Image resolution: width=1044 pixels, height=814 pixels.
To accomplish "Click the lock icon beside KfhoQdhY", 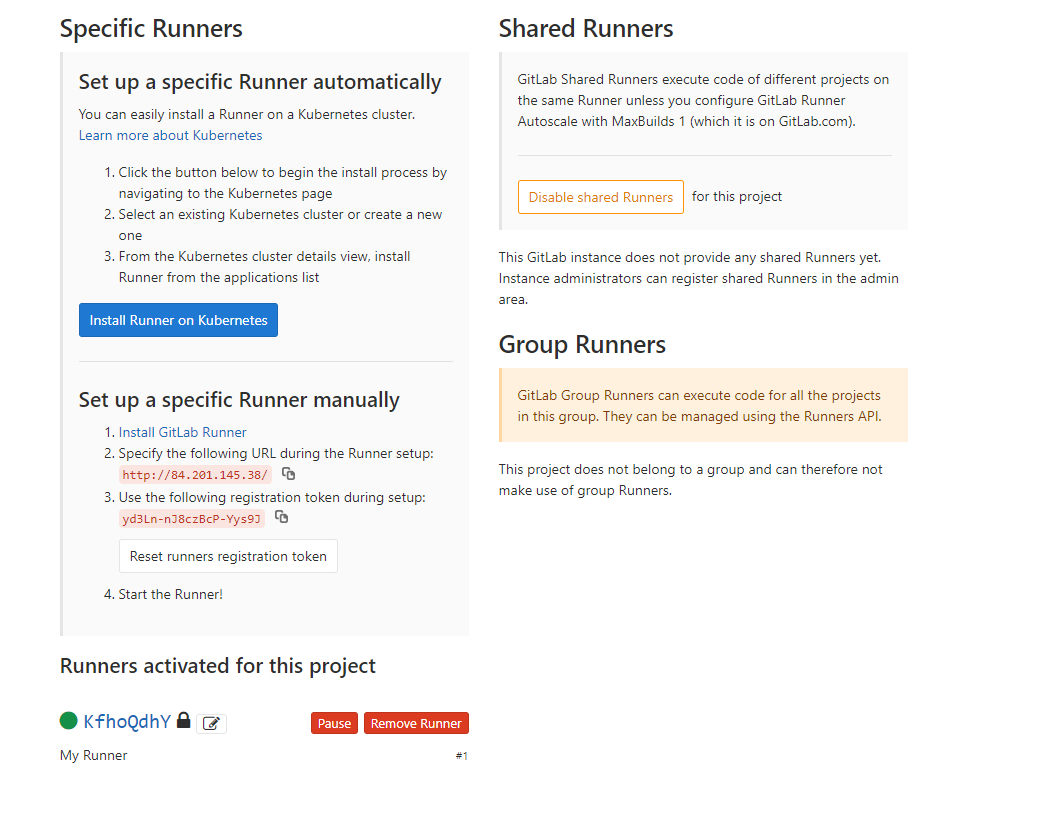I will (x=183, y=720).
